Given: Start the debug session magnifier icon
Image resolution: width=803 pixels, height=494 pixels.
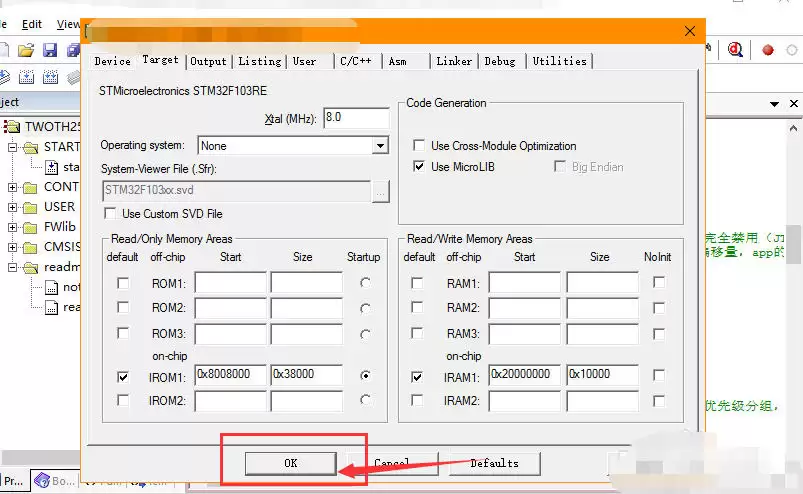Looking at the screenshot, I should (x=735, y=50).
